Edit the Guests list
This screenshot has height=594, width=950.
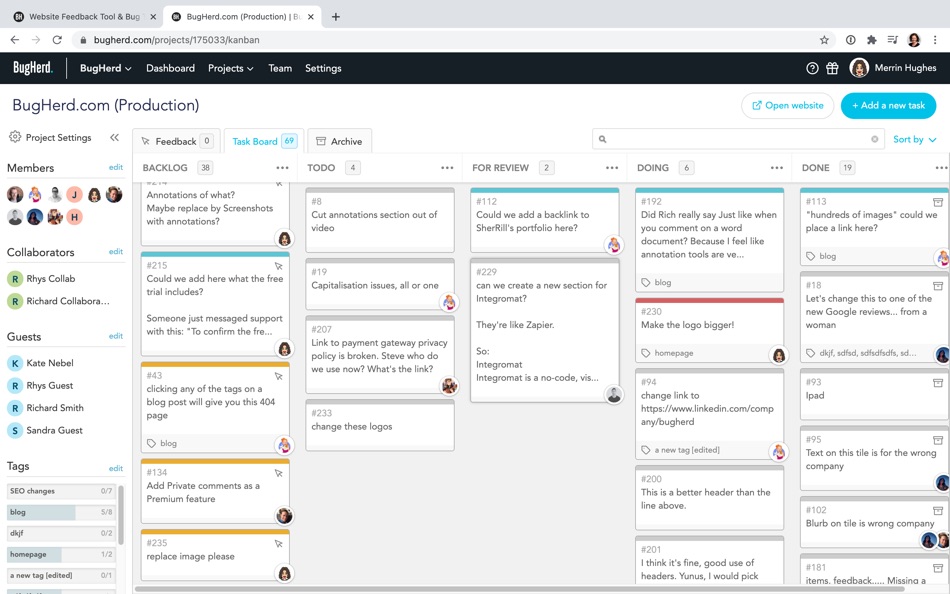(x=116, y=336)
